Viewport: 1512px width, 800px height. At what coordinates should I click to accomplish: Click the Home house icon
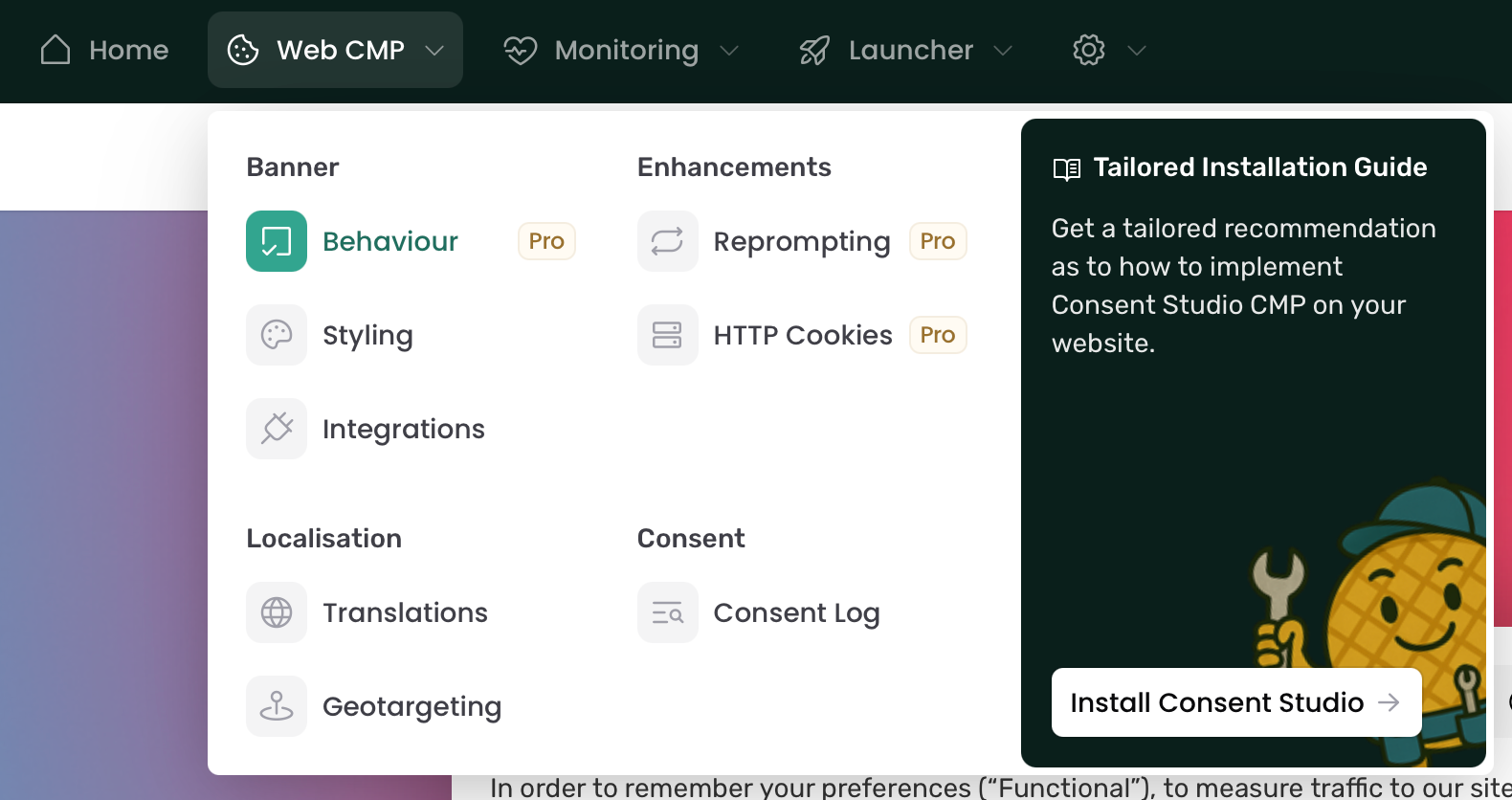tap(56, 50)
